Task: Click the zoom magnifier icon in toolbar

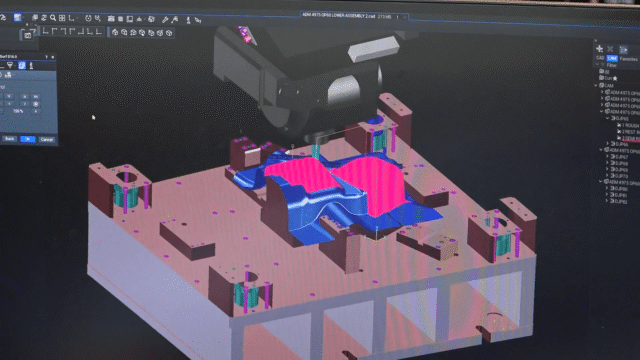Action: [x=53, y=18]
